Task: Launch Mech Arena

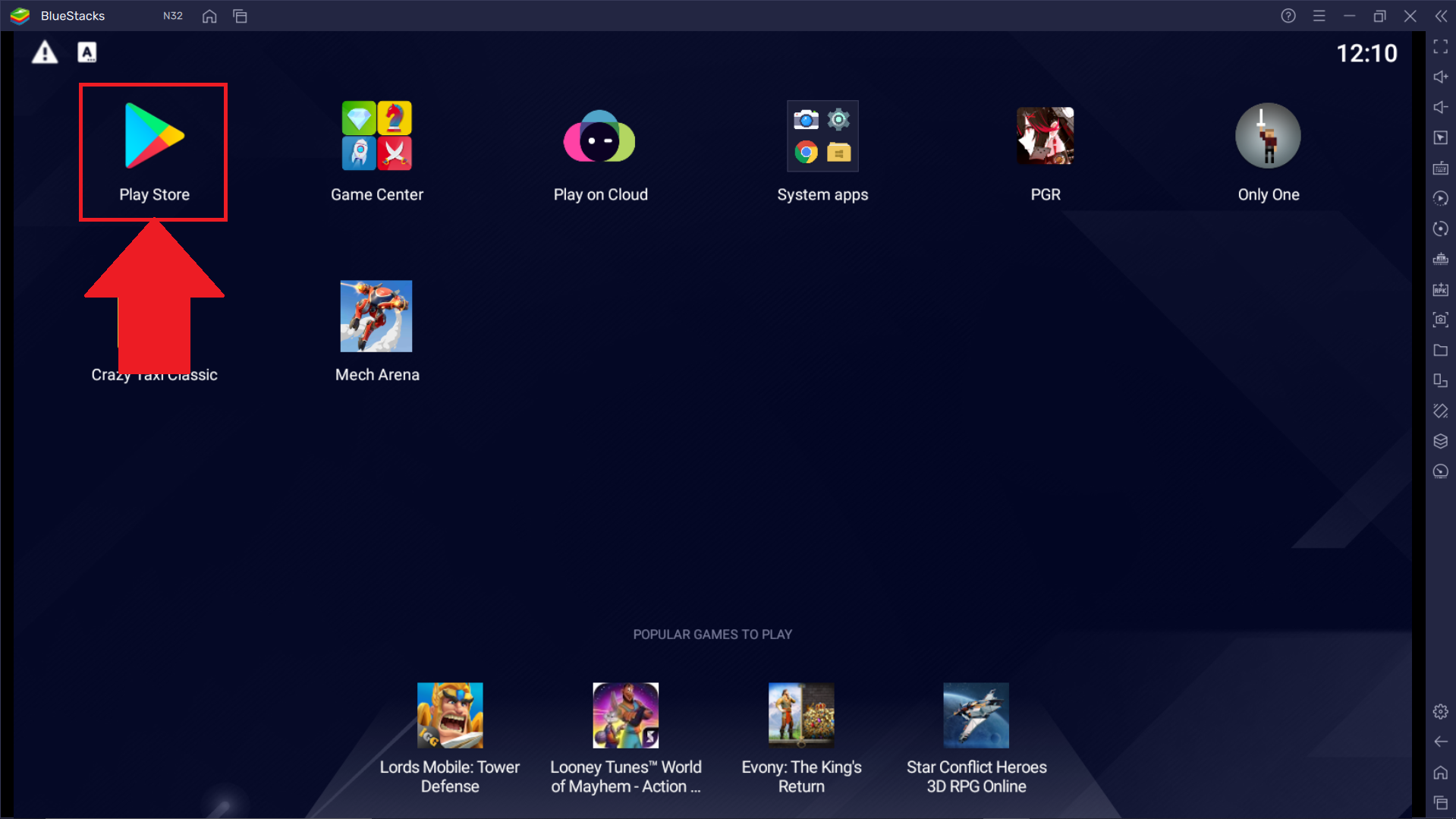Action: coord(376,331)
